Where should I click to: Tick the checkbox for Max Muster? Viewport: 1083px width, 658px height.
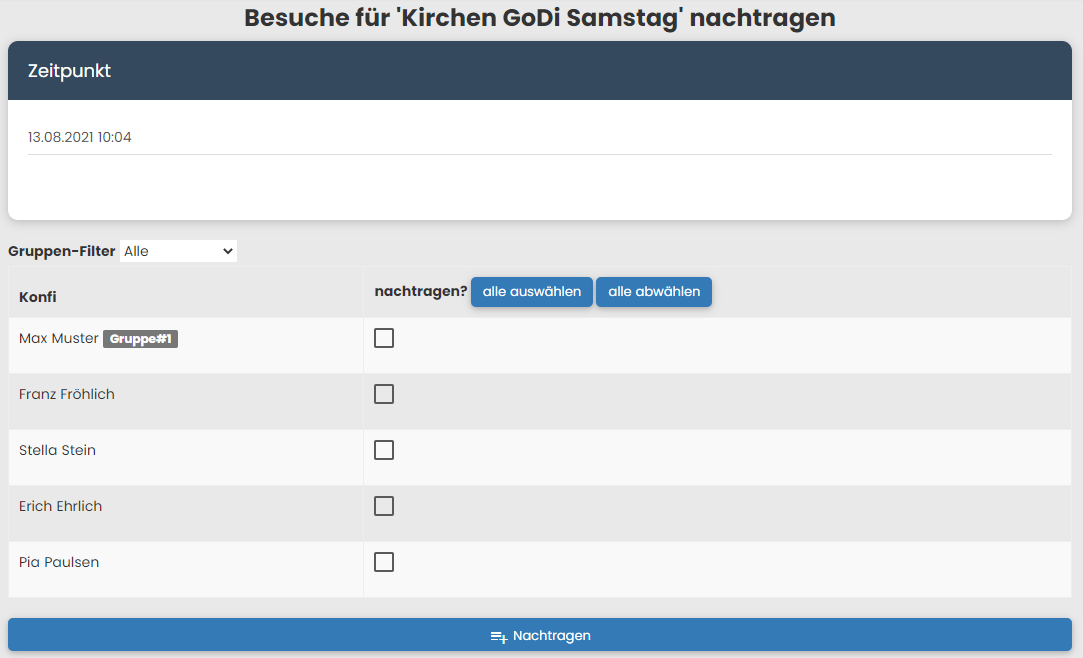[384, 338]
